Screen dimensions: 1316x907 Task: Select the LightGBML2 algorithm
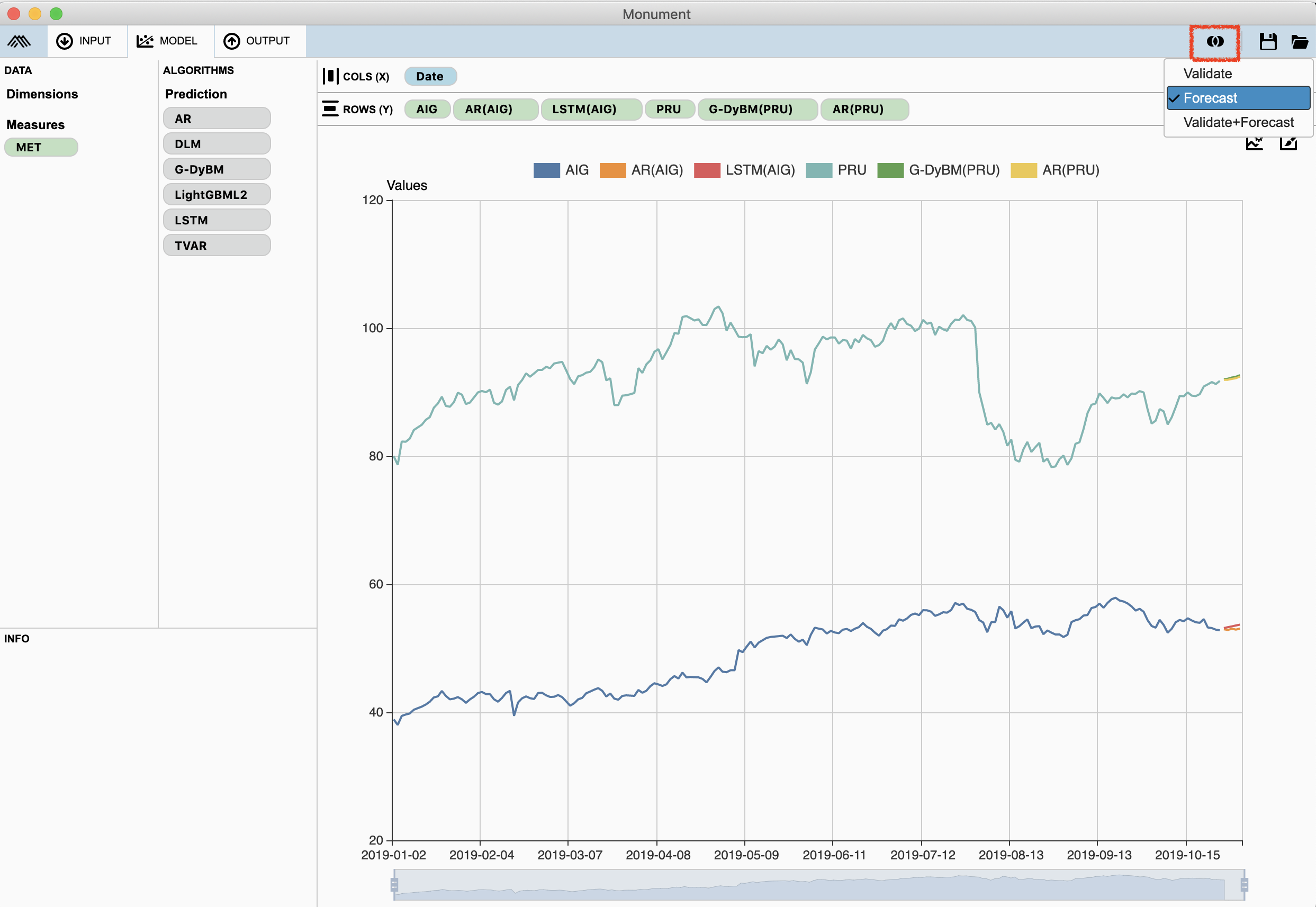tap(217, 194)
